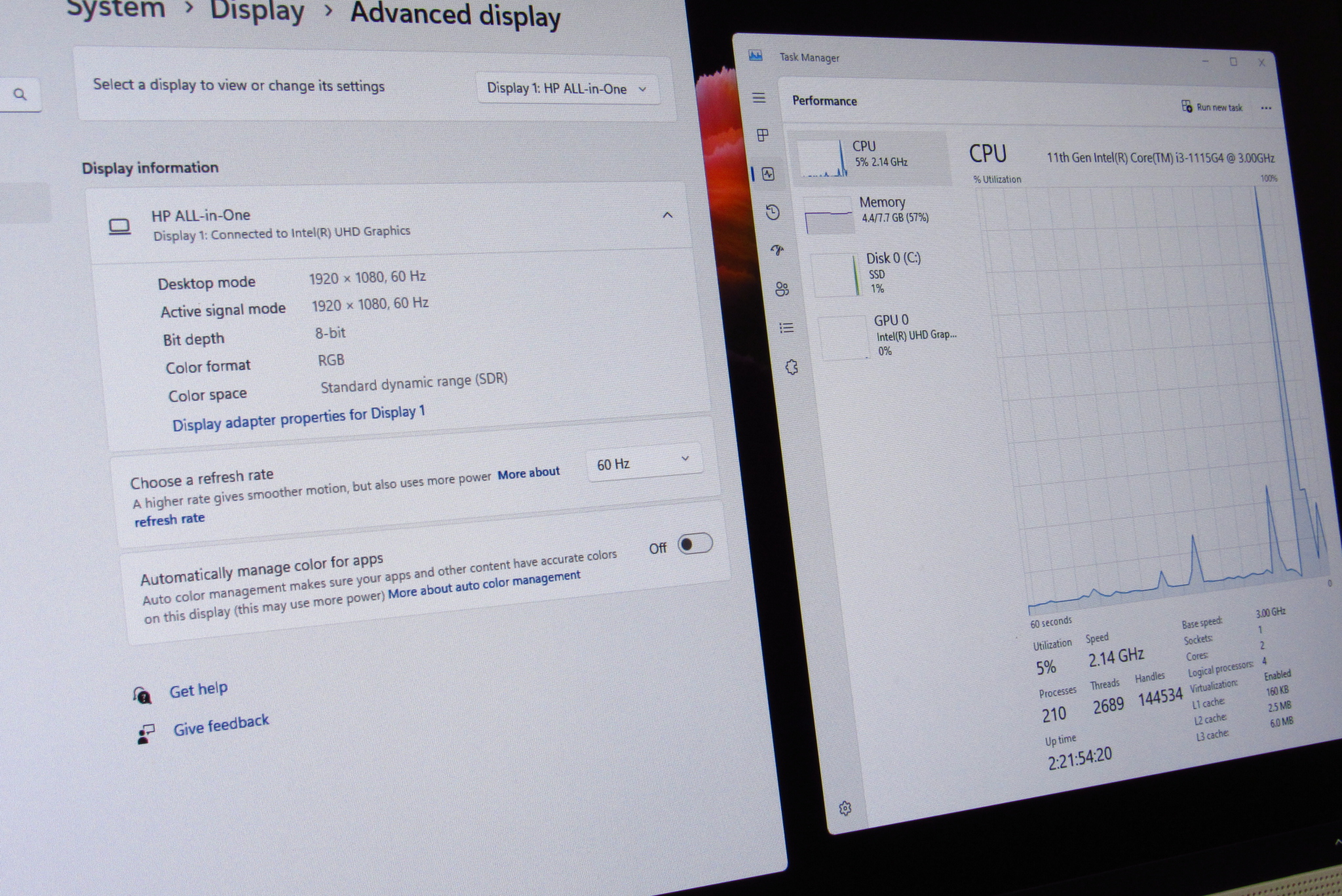1342x896 pixels.
Task: Open the Display 1: HP ALL-in-One dropdown
Action: [x=567, y=89]
